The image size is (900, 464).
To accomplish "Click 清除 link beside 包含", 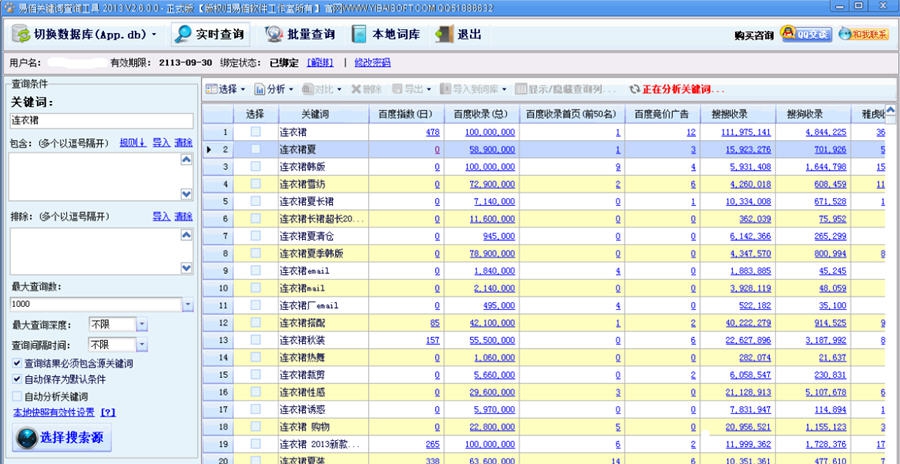I will click(184, 142).
